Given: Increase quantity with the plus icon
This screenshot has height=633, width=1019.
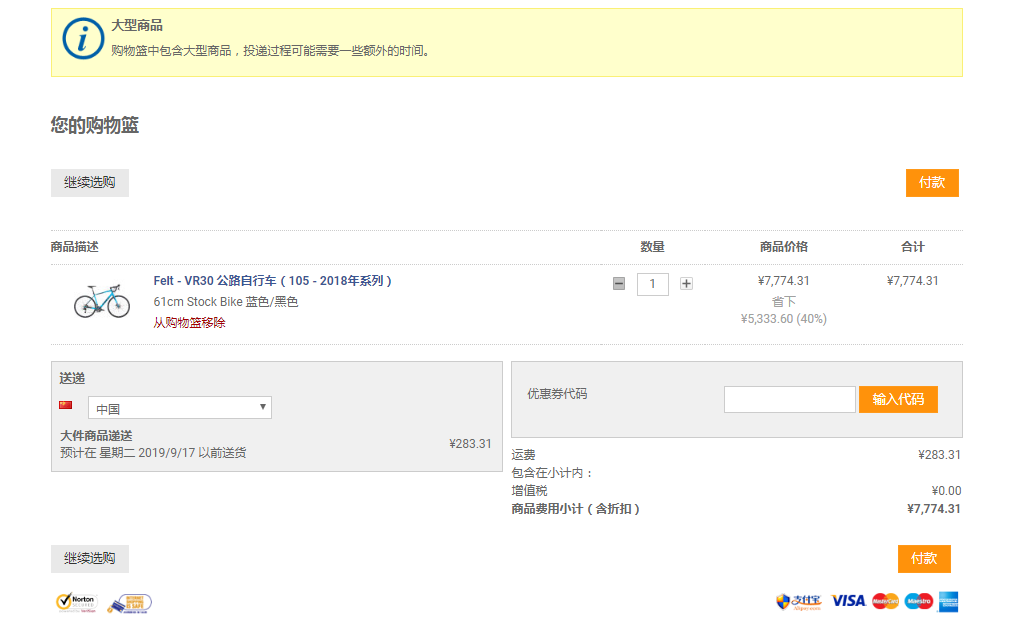Looking at the screenshot, I should point(686,284).
